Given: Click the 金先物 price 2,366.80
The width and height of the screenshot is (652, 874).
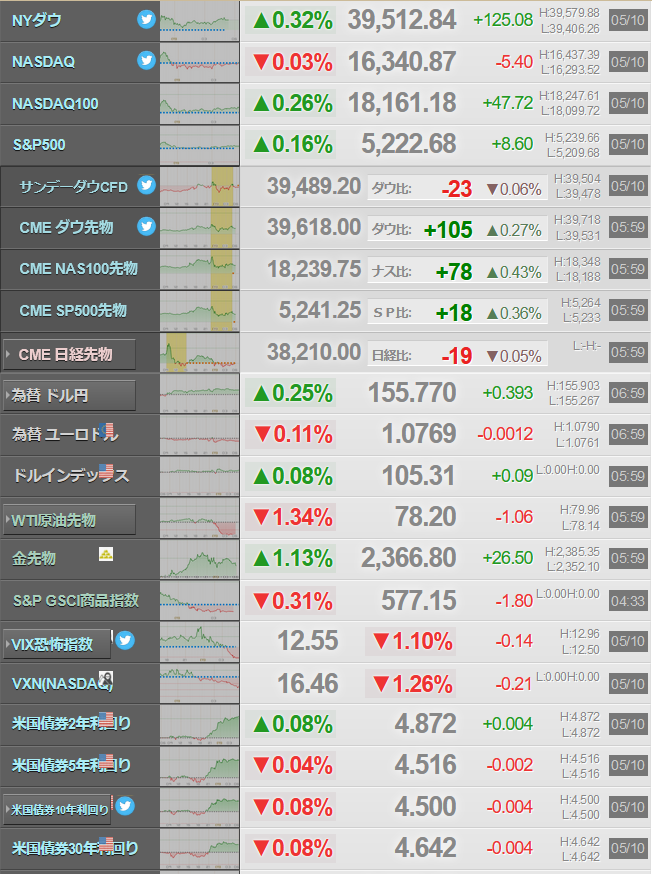Looking at the screenshot, I should click(408, 558).
